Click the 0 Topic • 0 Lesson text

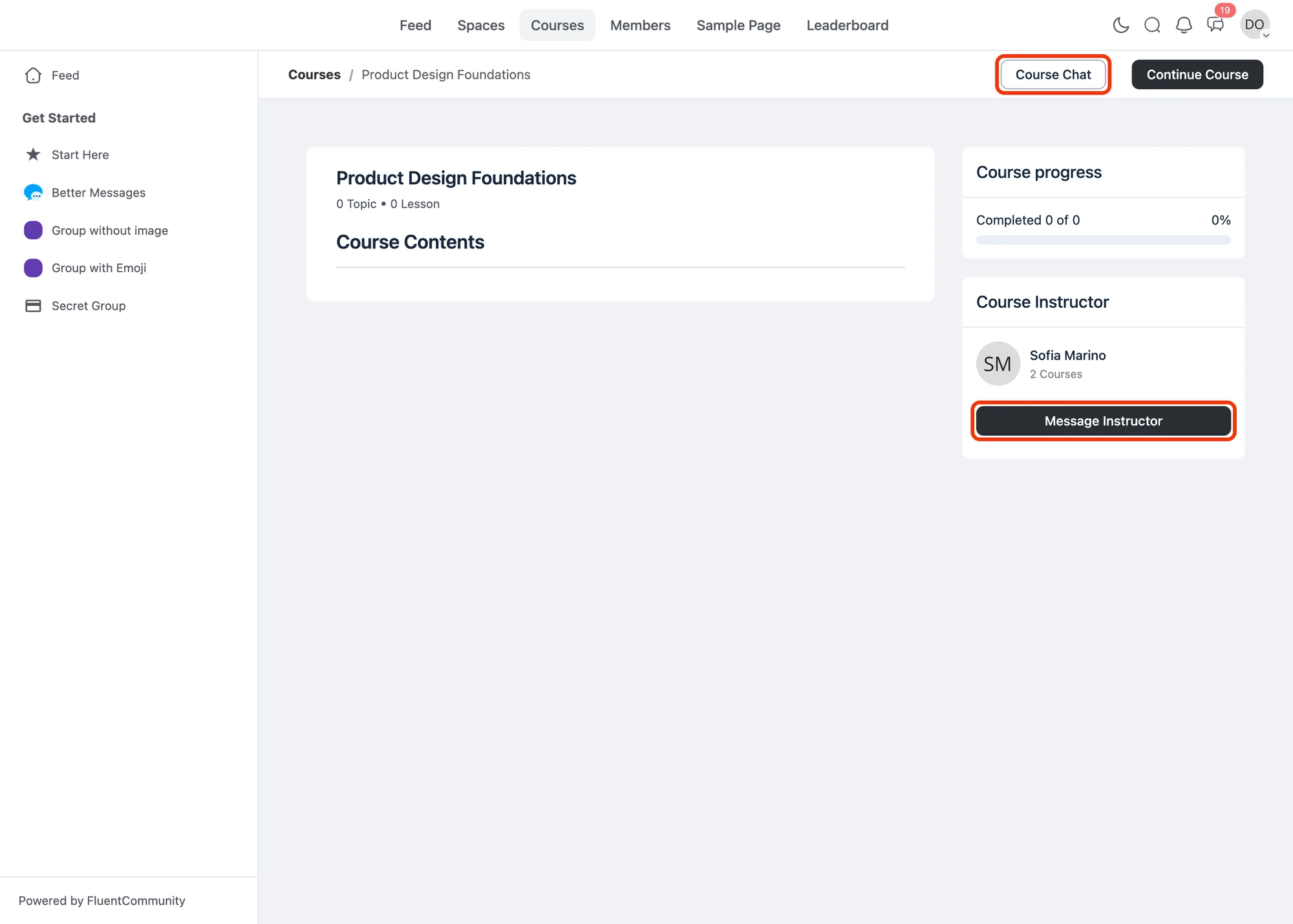pos(388,204)
